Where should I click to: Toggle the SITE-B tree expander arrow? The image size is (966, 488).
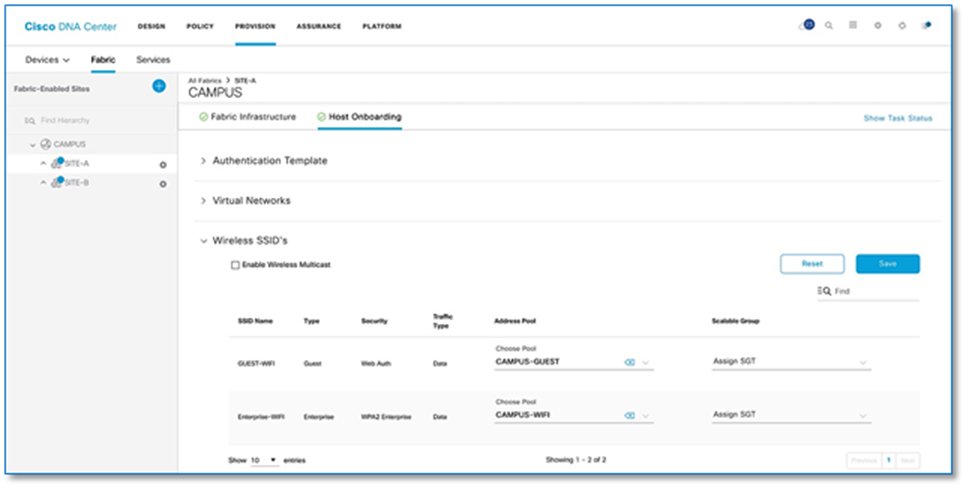(x=43, y=183)
